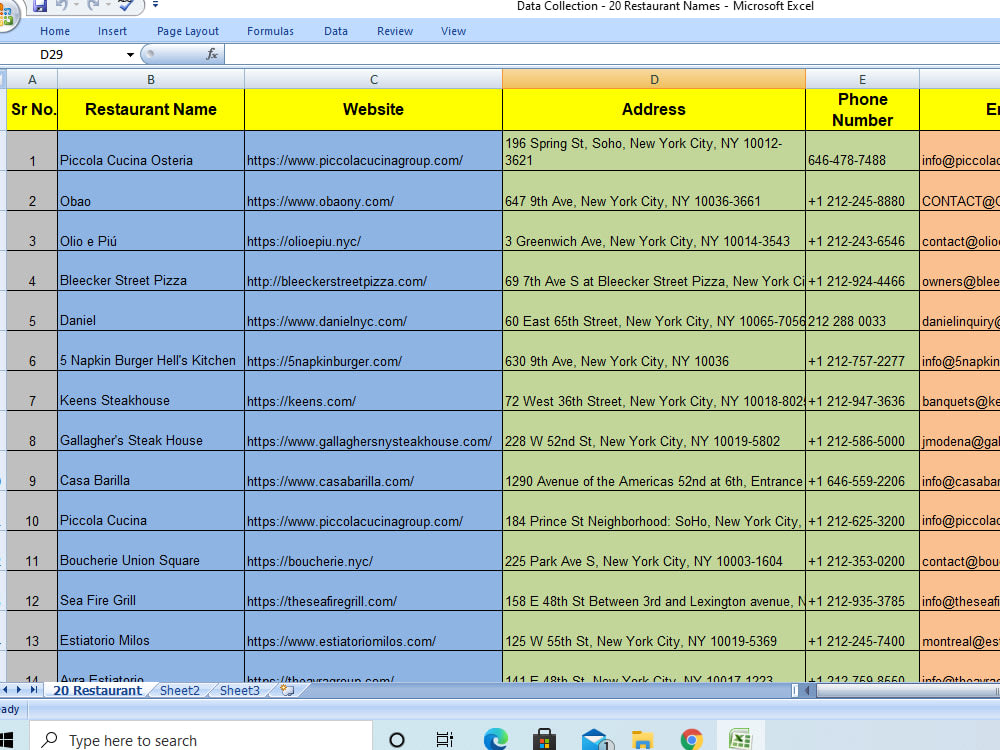
Task: Click the next-sheet navigation arrow
Action: point(19,689)
